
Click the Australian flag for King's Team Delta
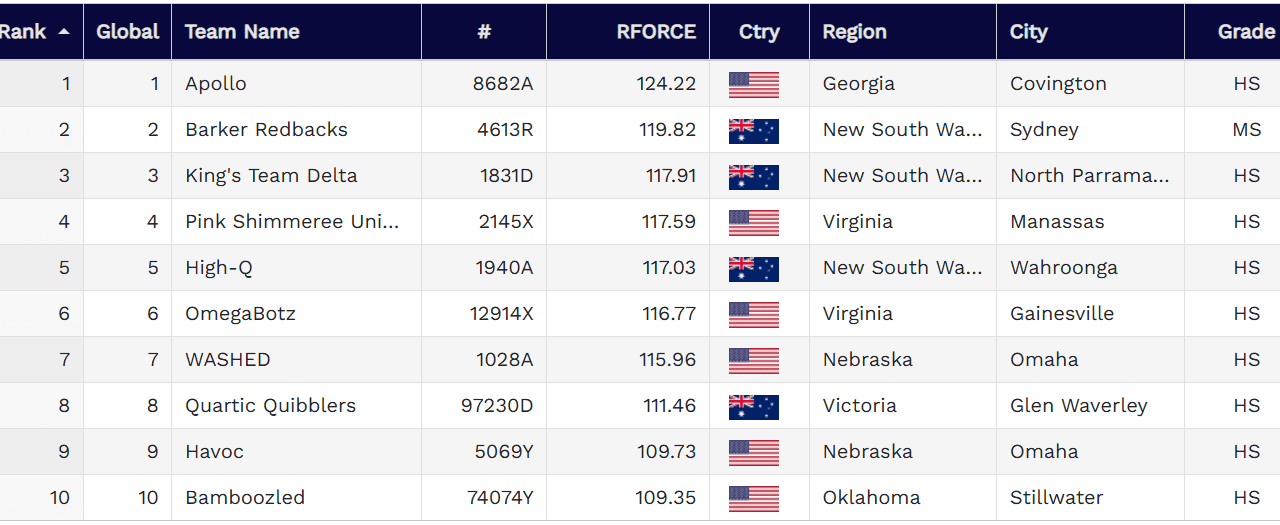click(753, 176)
